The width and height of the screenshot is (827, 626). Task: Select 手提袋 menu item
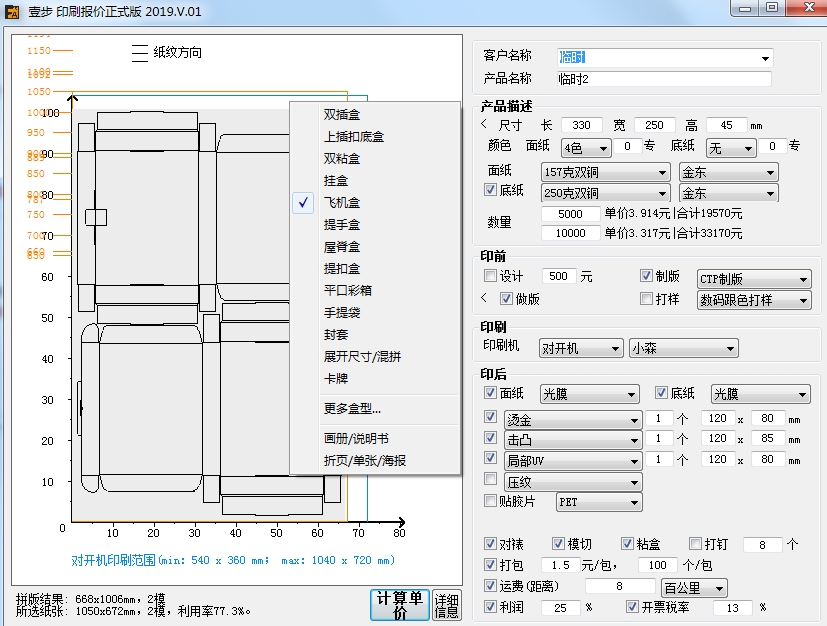(x=342, y=313)
